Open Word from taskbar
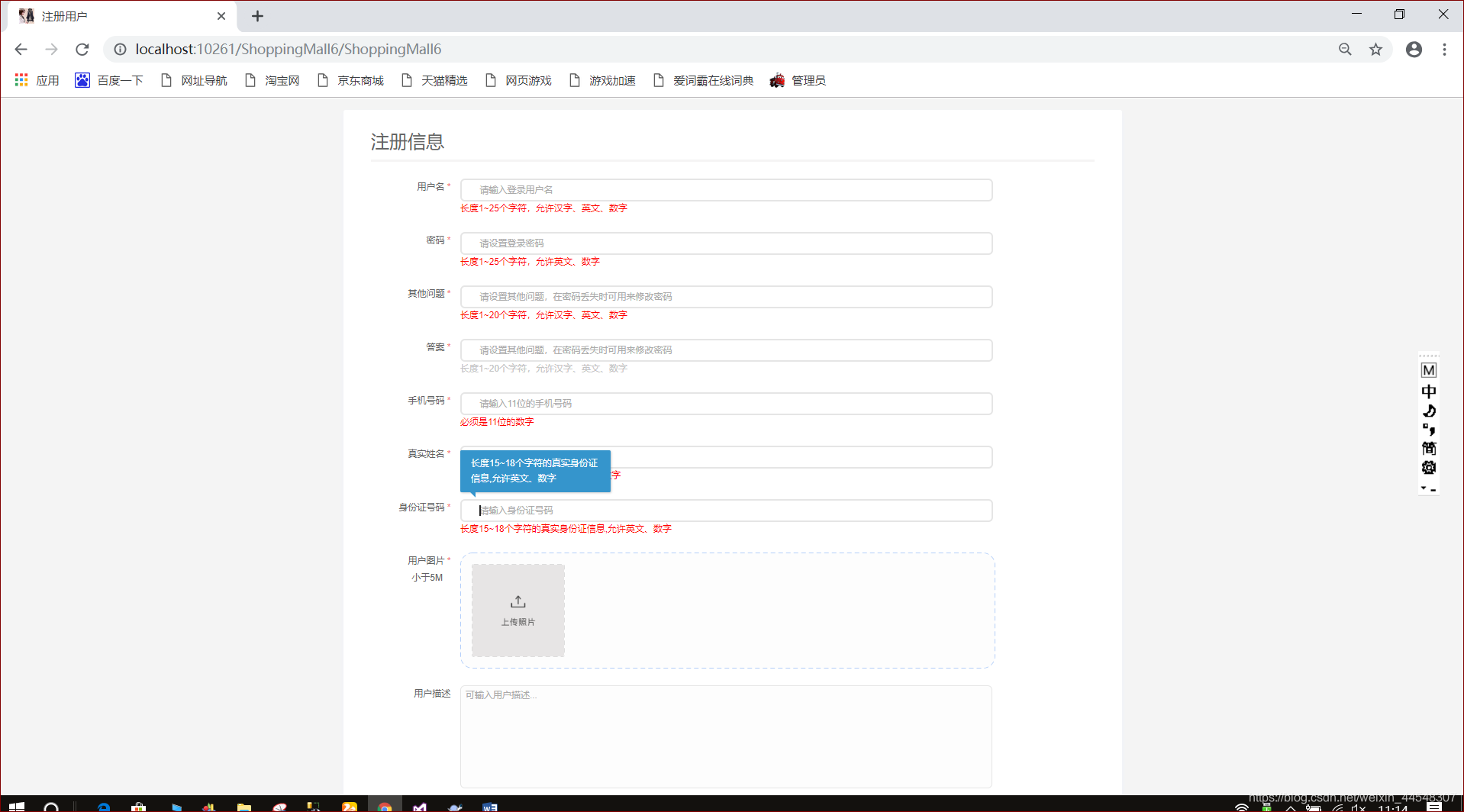 [490, 807]
